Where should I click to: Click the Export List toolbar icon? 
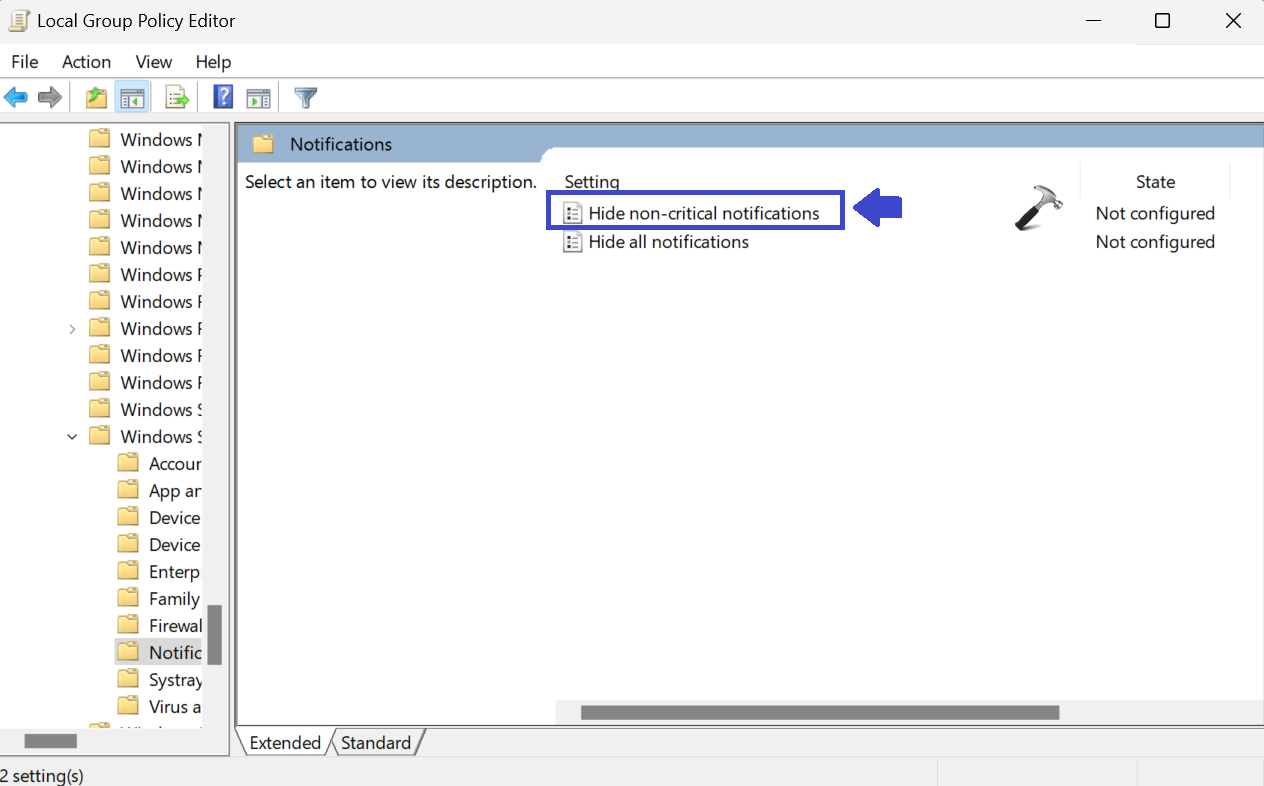(177, 97)
